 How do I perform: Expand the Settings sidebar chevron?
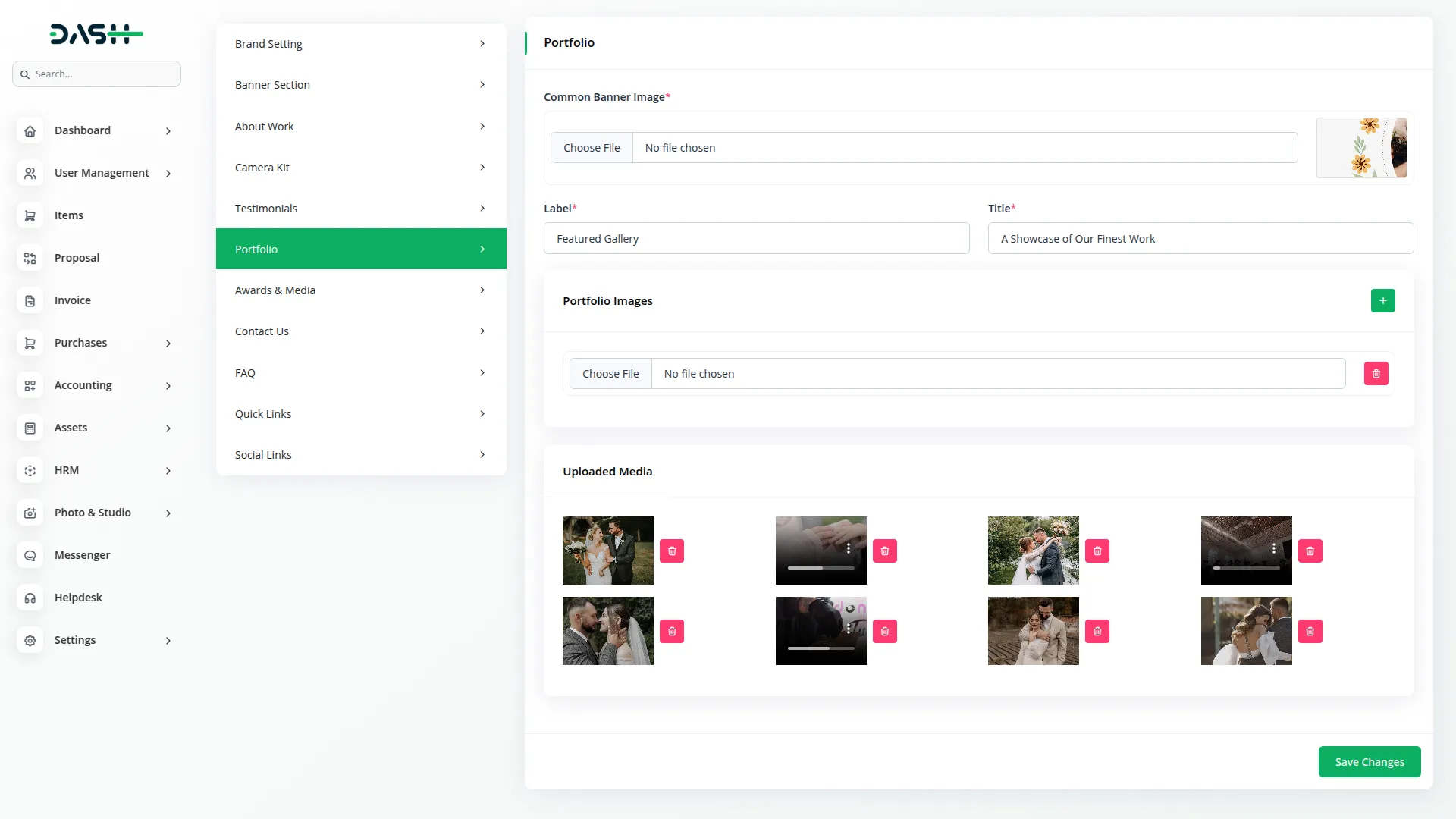coord(168,641)
